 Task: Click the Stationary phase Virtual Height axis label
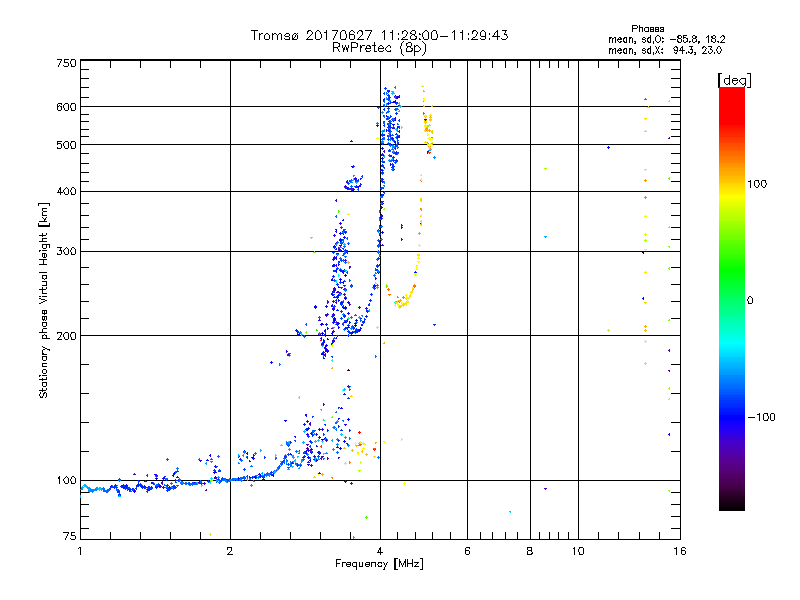tap(44, 300)
